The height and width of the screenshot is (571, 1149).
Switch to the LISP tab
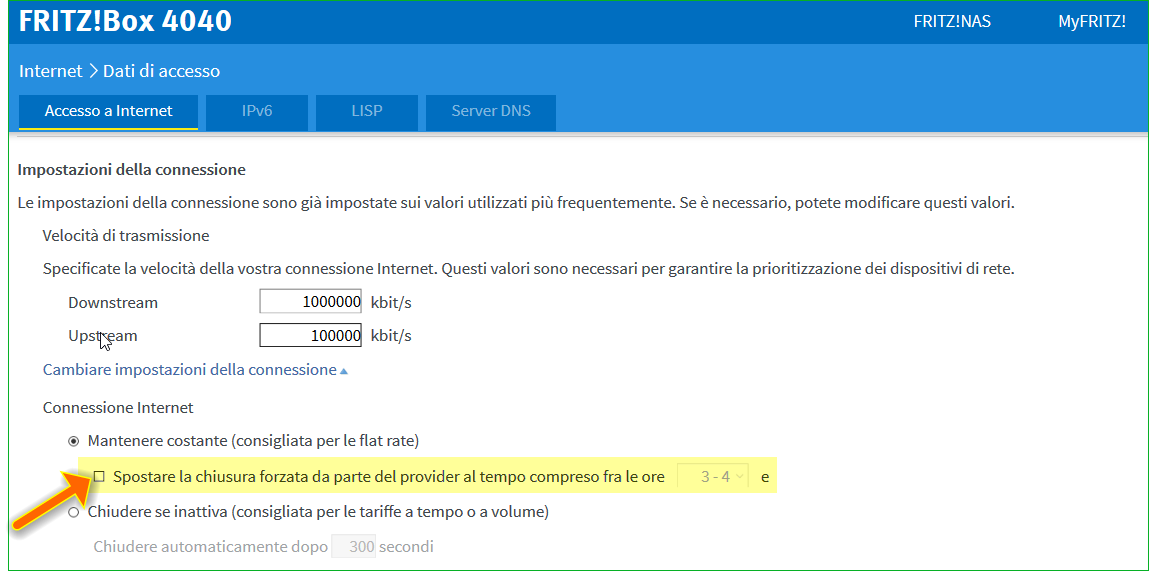tap(366, 111)
